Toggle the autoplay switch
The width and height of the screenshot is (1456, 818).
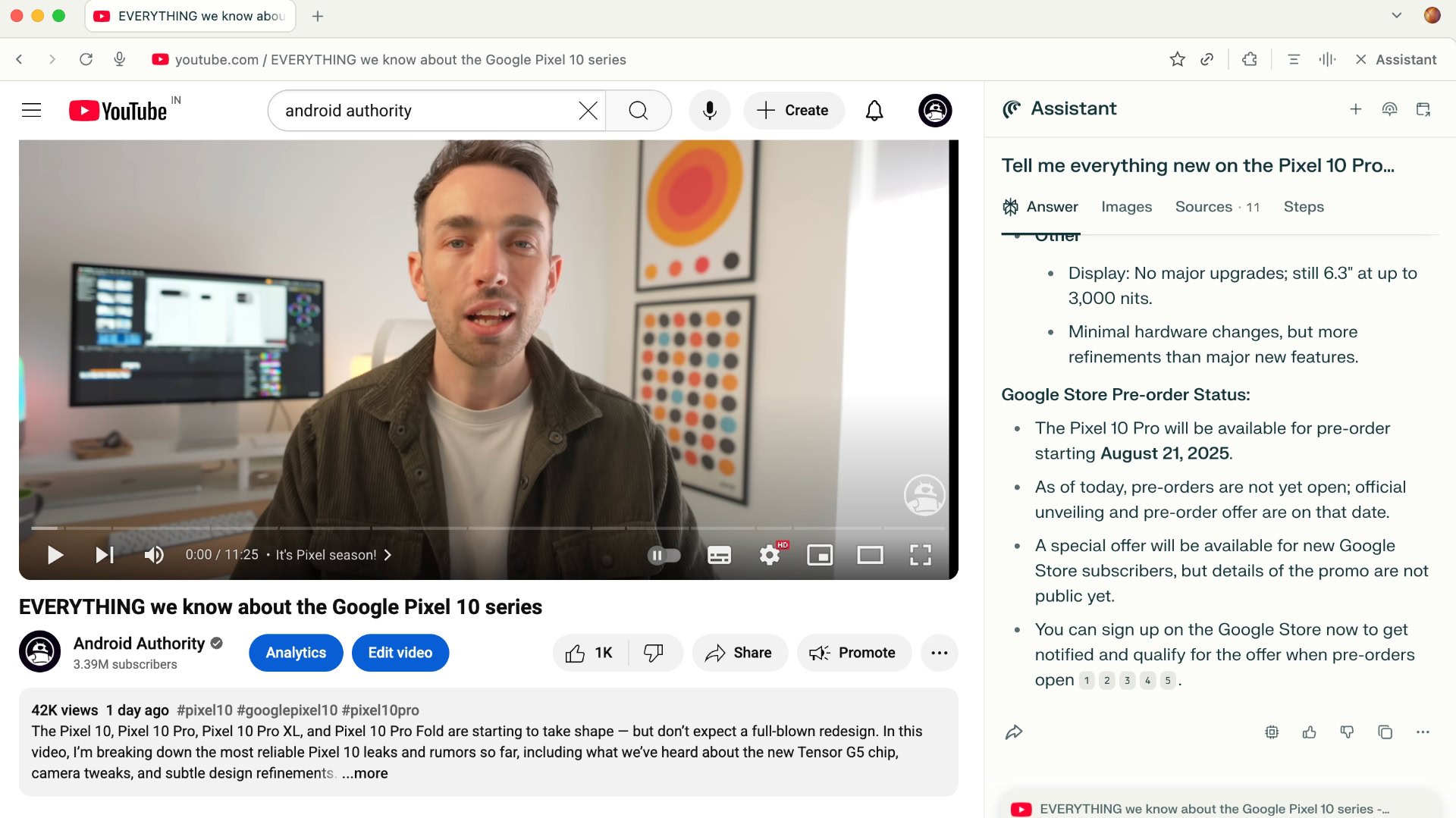[664, 555]
